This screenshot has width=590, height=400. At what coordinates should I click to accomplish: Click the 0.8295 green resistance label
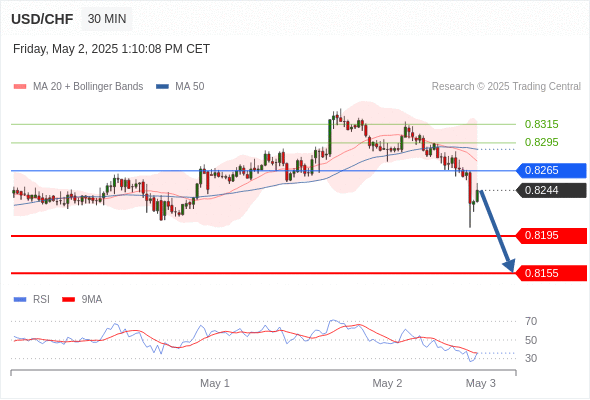pyautogui.click(x=541, y=142)
